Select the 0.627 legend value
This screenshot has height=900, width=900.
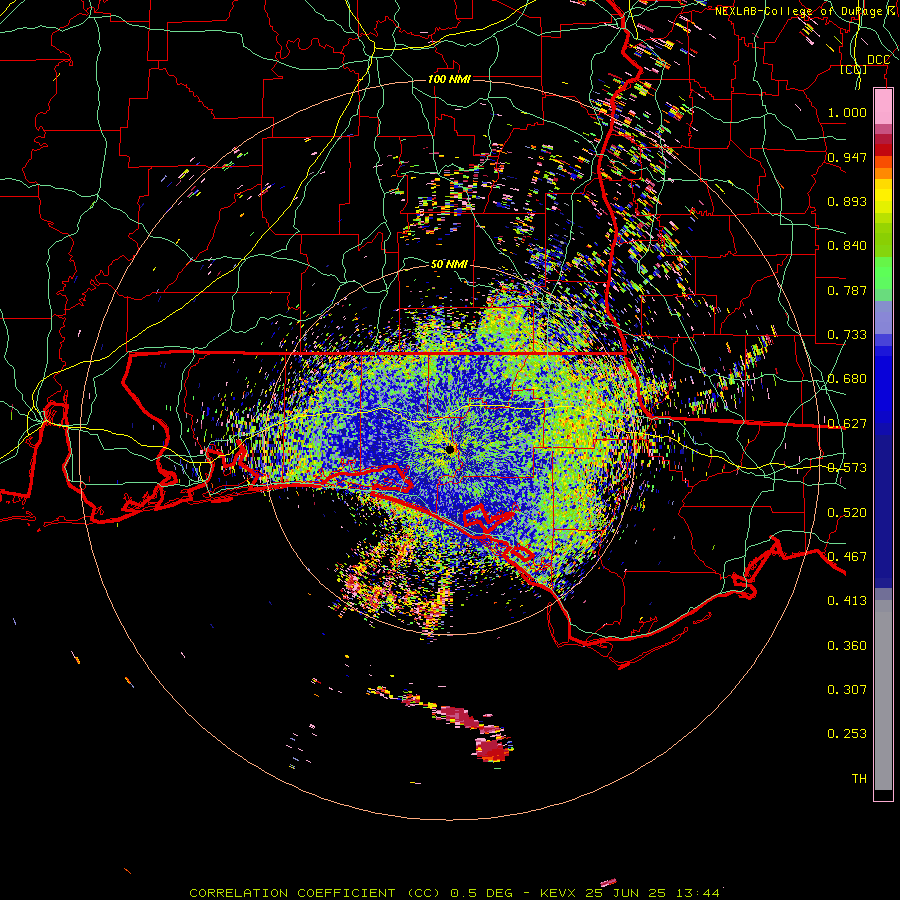pos(847,423)
